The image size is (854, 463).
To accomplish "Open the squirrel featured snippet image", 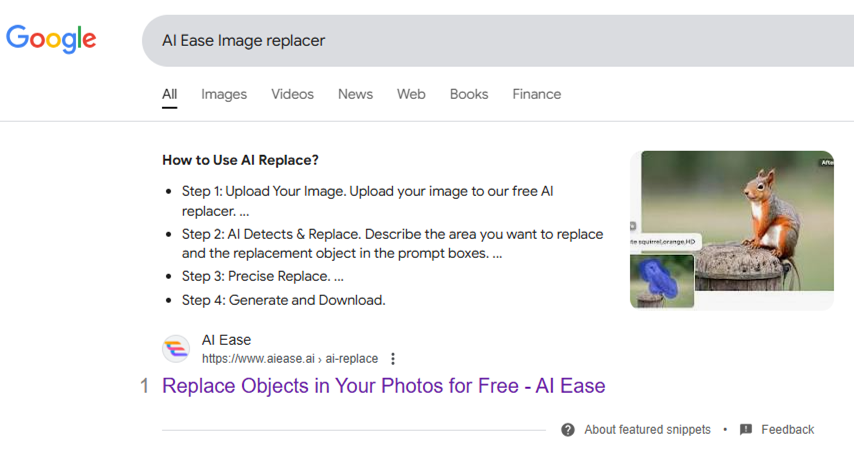I will (731, 230).
